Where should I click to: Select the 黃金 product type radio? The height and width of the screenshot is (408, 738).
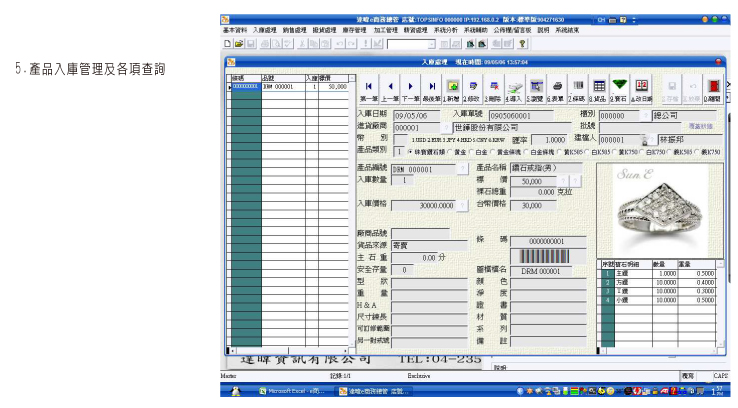coord(452,151)
